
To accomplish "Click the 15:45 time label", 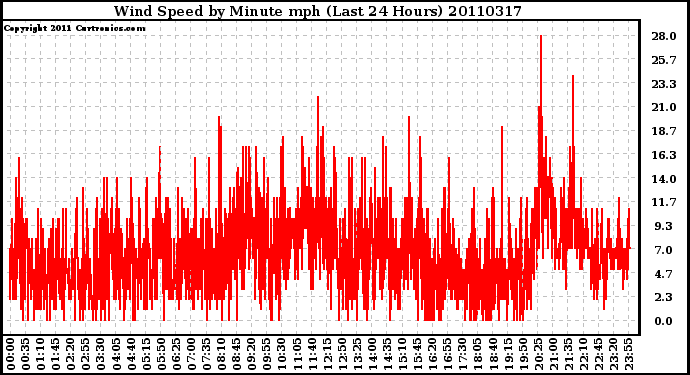I will pos(418,354).
